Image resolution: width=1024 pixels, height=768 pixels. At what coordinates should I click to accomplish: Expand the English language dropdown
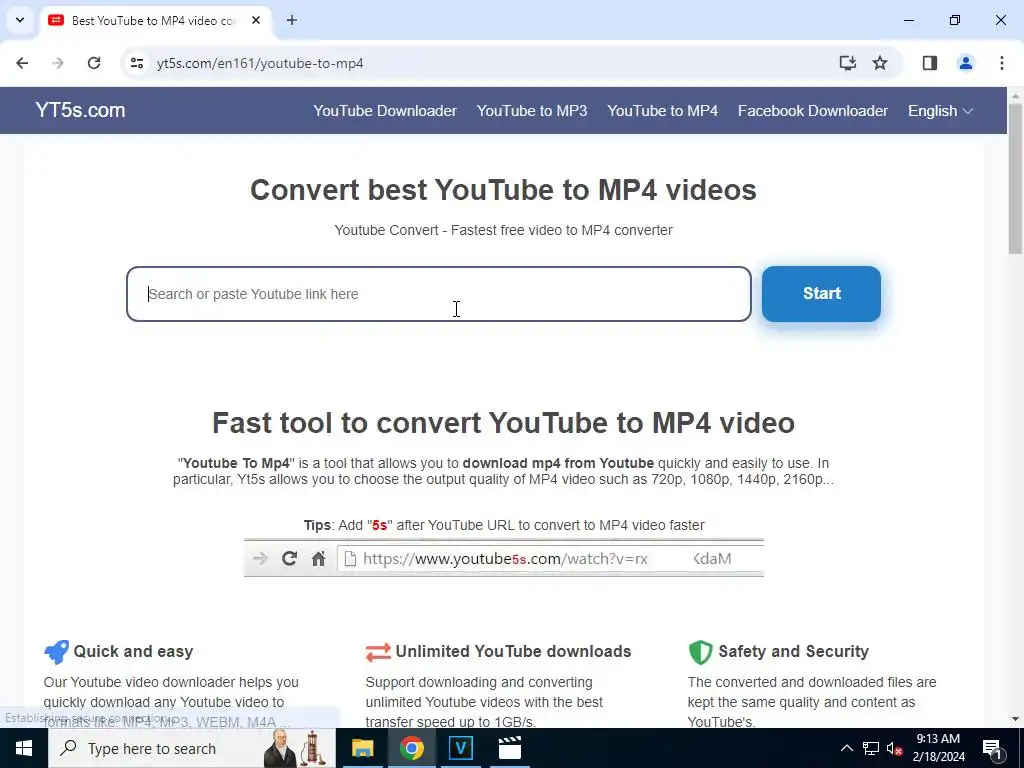(940, 111)
